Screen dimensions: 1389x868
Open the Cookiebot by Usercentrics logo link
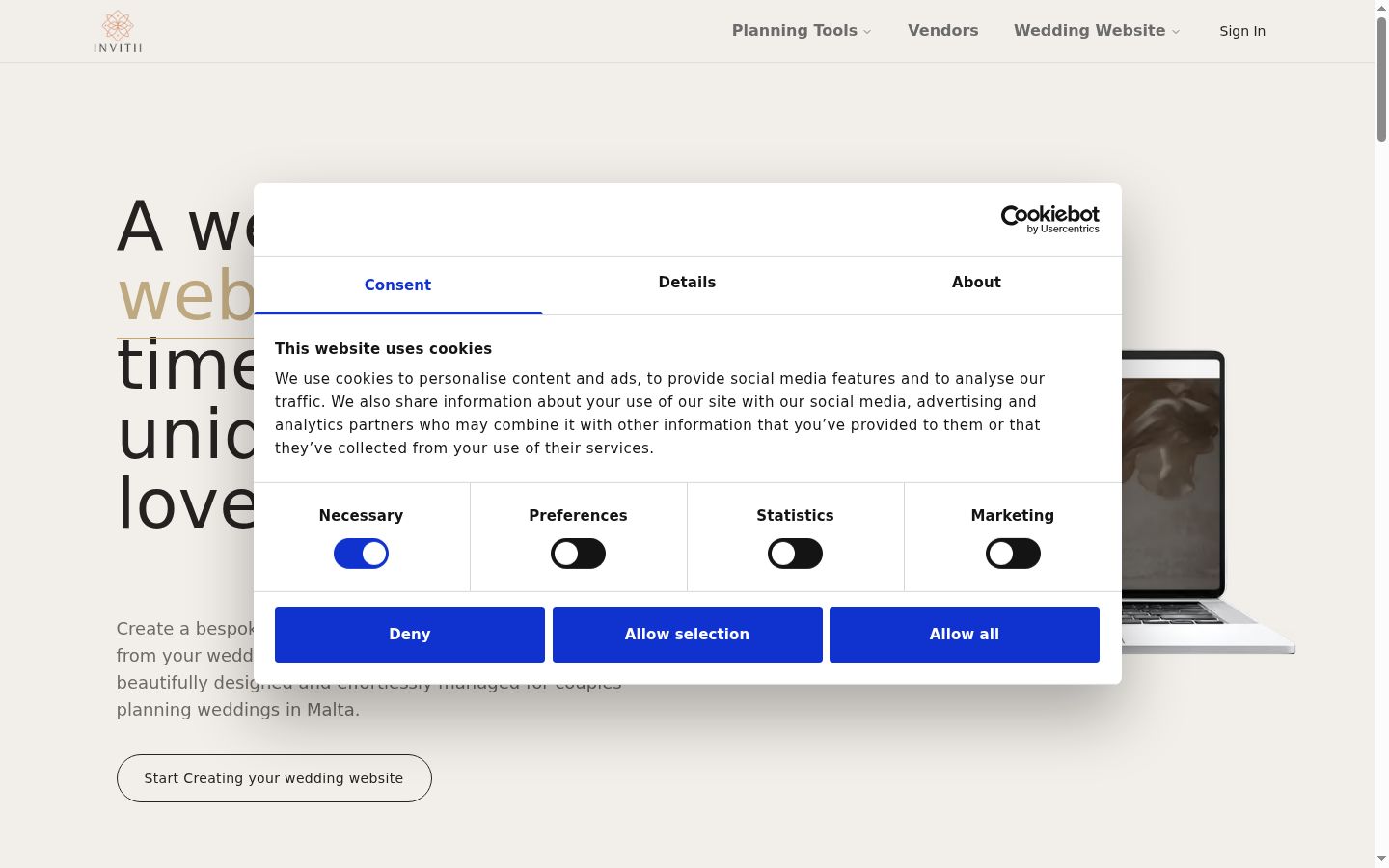click(1049, 219)
